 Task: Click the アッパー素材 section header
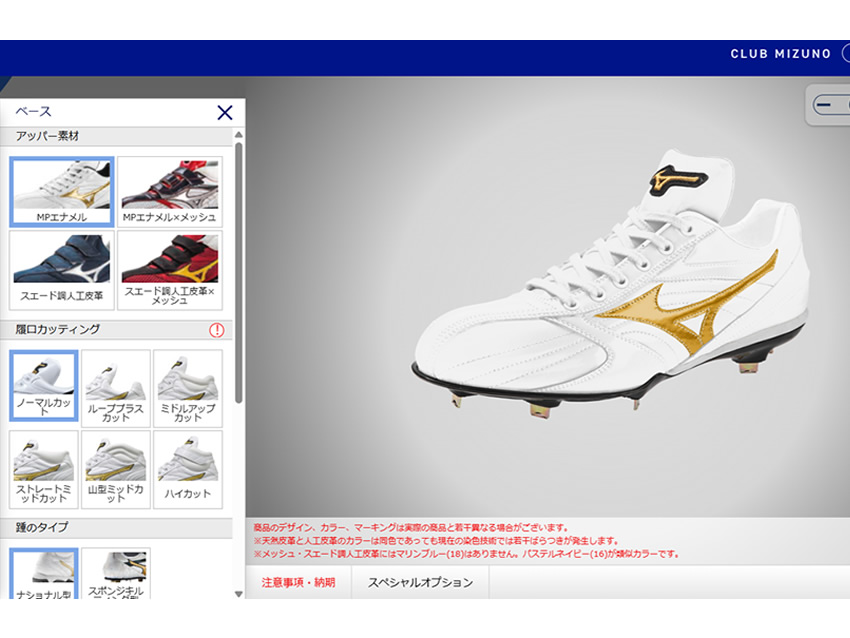[116, 137]
